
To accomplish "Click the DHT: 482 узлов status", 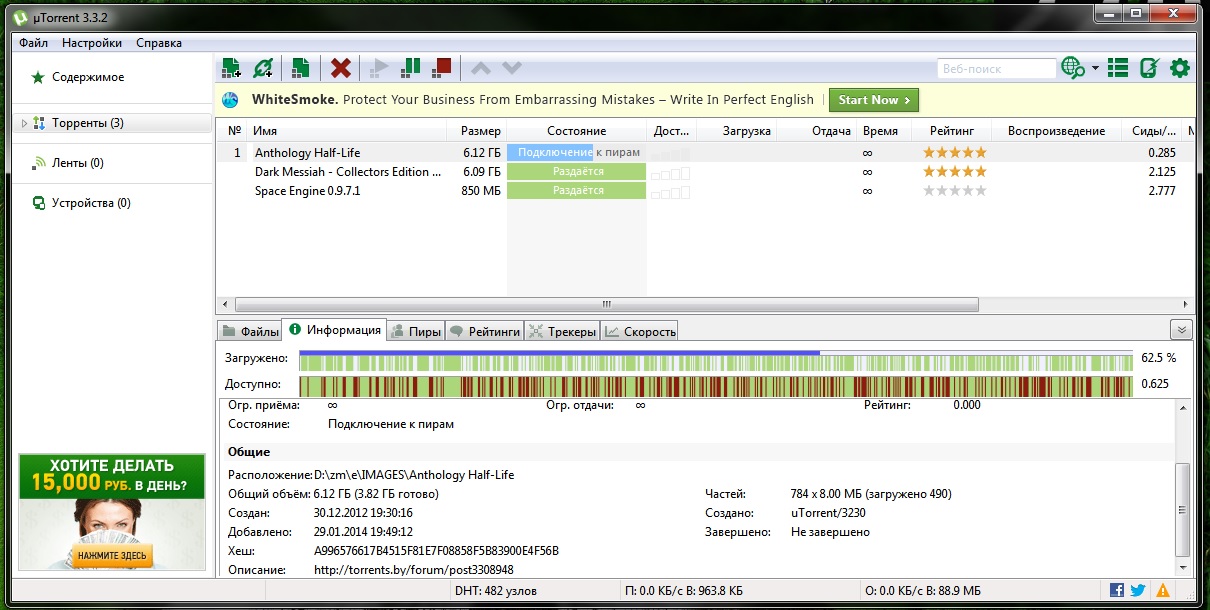I will 494,591.
